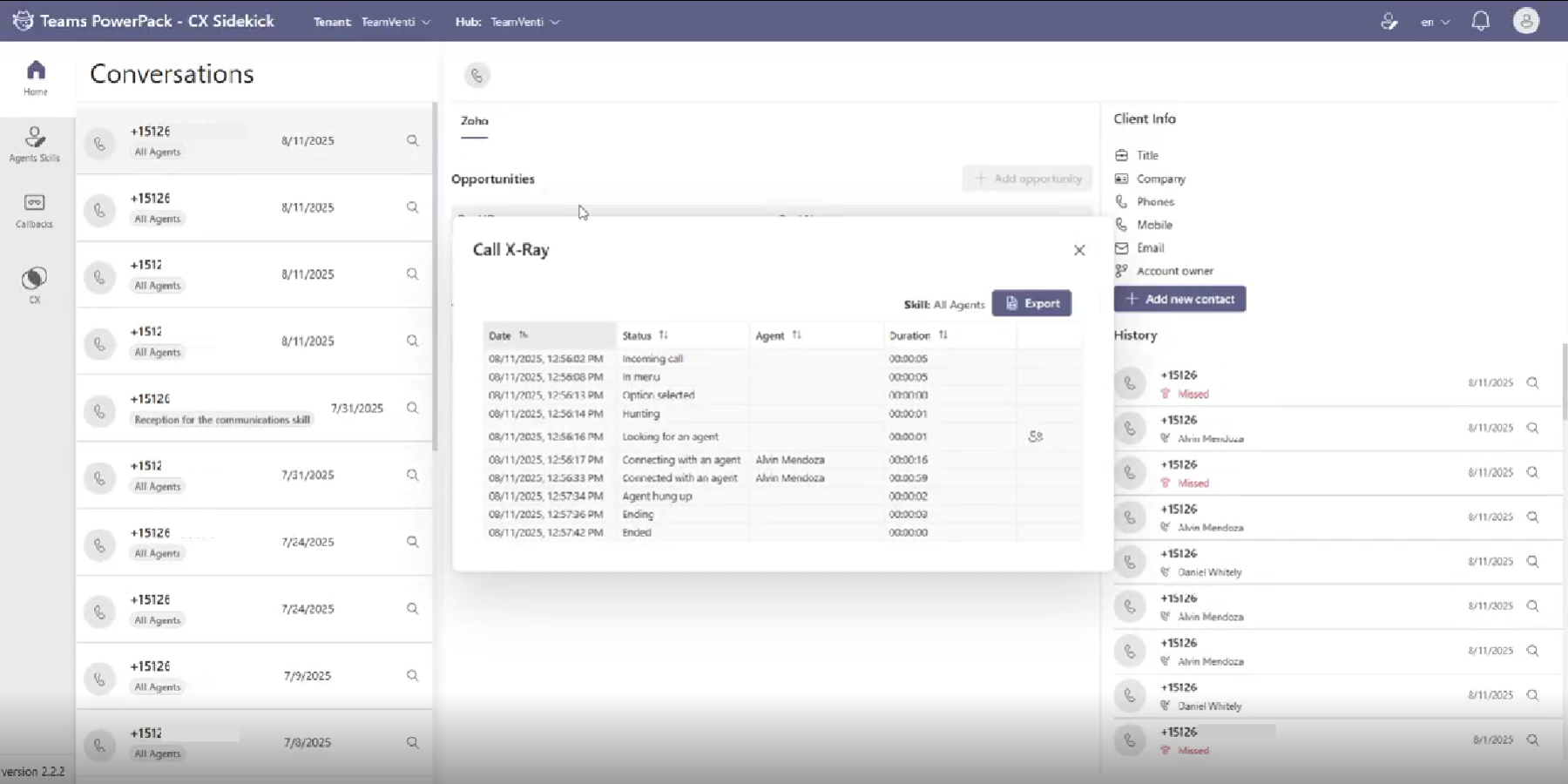This screenshot has width=1568, height=784.
Task: Open the CX sidebar icon
Action: (34, 285)
